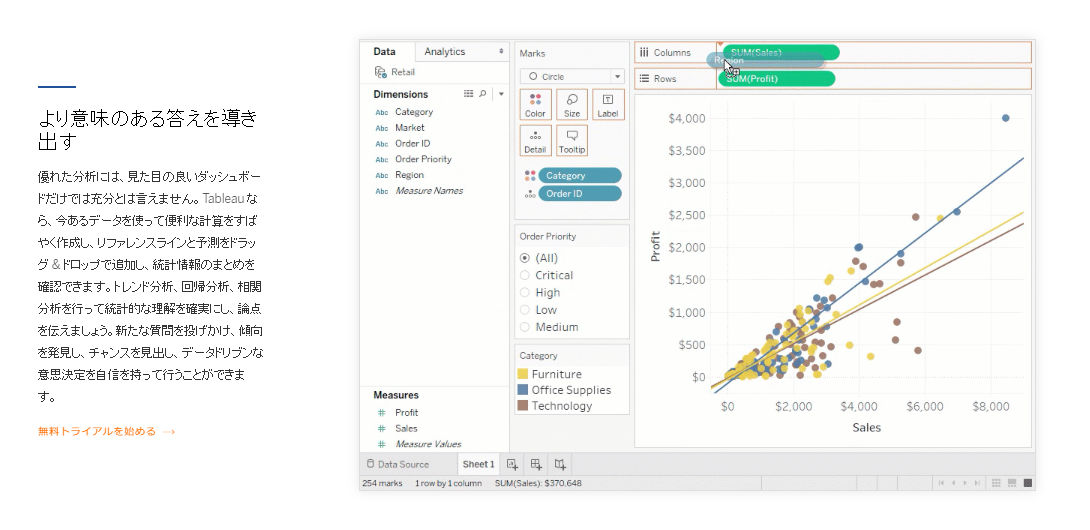Click the view data grid icon in Dimensions
The image size is (1090, 530).
469,94
